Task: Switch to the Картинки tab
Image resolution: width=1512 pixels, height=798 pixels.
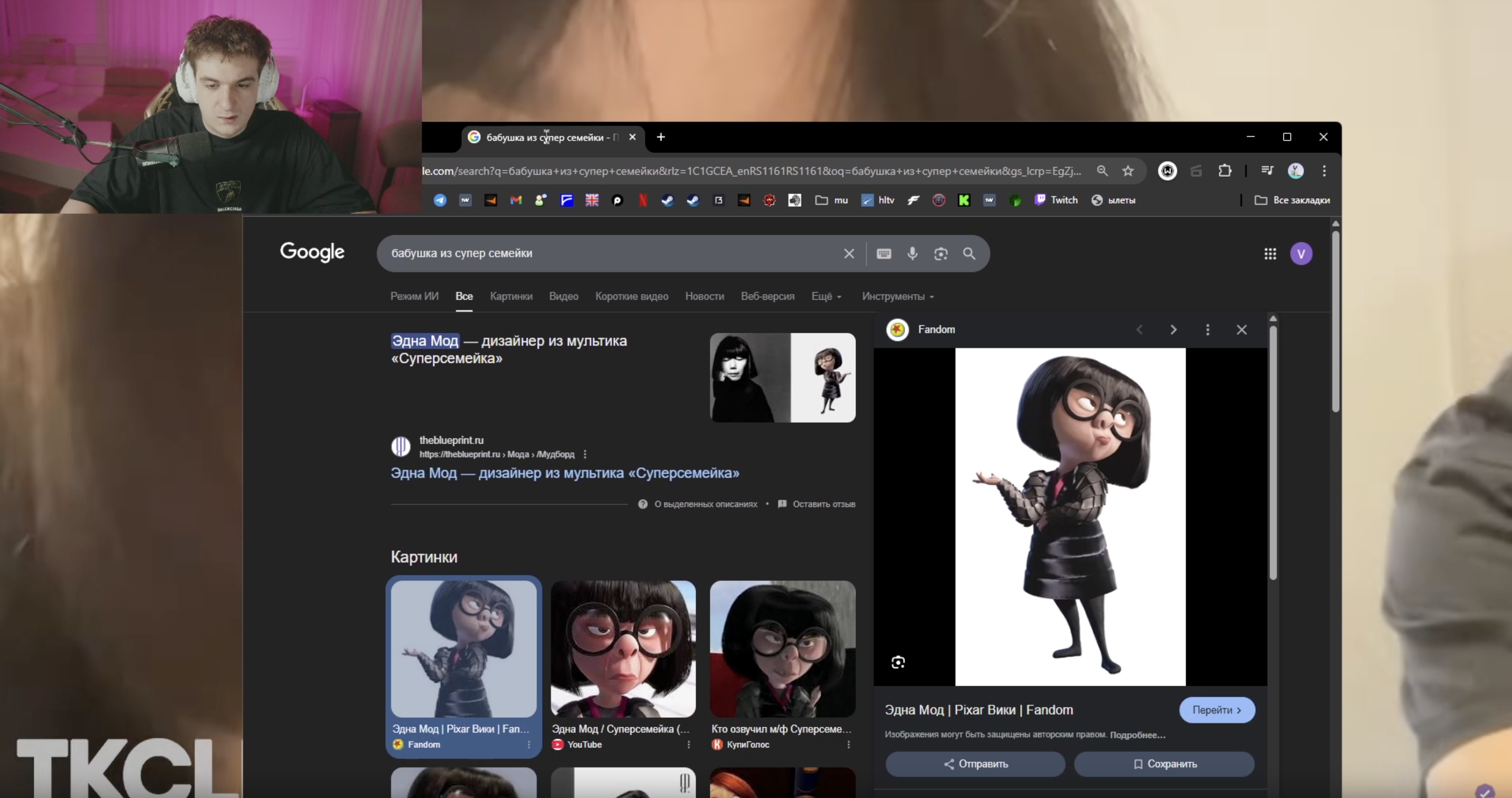Action: point(511,296)
